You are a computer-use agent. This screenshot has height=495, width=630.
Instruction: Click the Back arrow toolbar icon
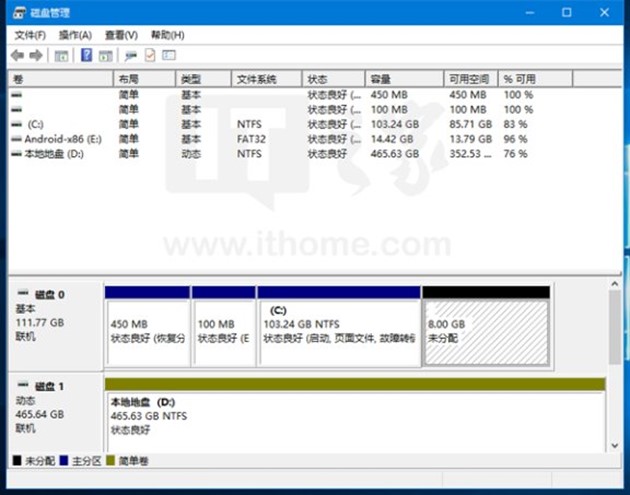pos(18,56)
